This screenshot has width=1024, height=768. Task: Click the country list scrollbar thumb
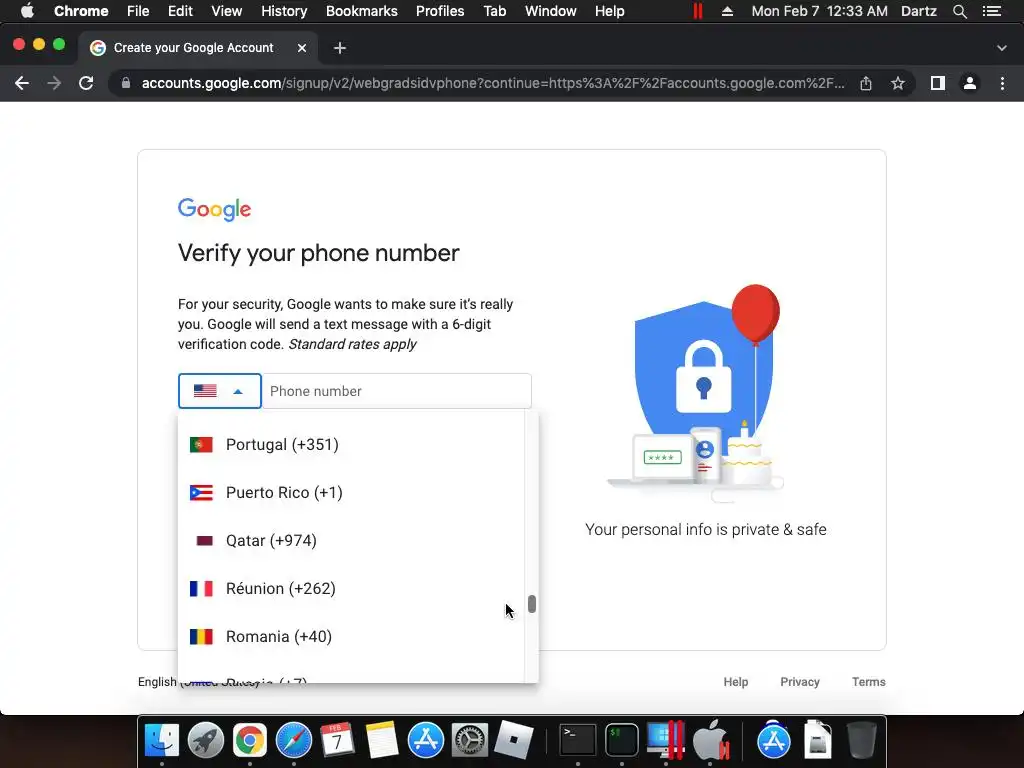coord(532,604)
